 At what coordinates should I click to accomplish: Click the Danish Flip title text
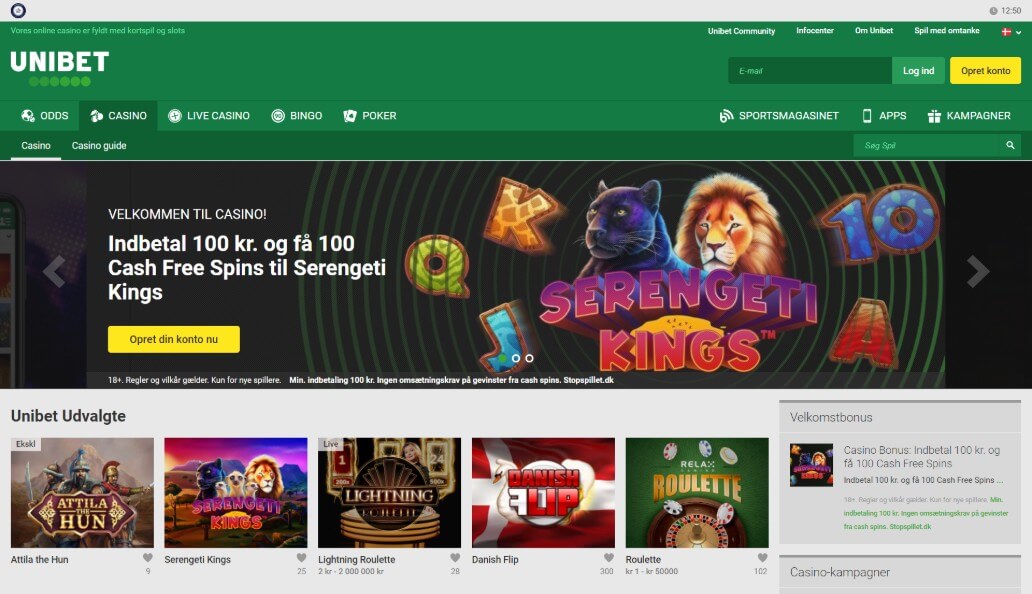pos(495,560)
